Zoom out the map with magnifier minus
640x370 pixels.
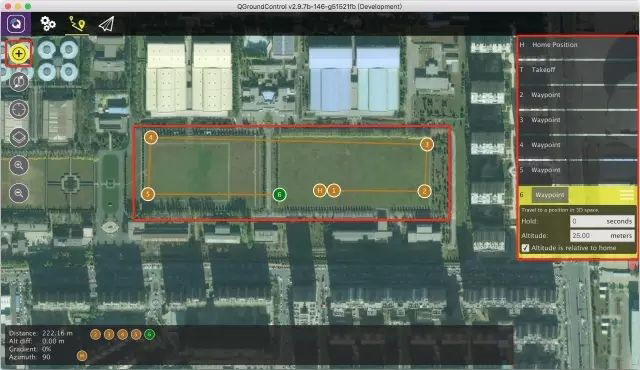[19, 193]
